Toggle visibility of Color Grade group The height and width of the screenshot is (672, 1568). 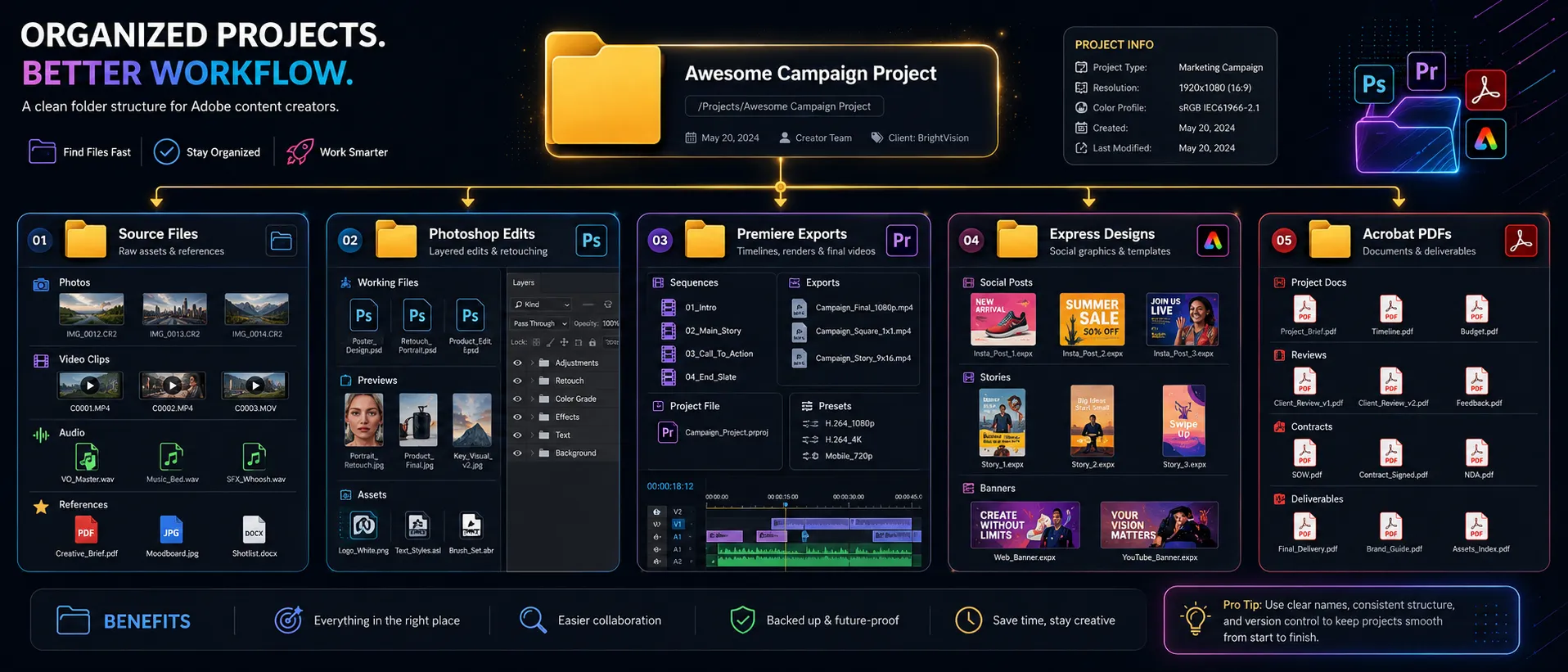tap(517, 399)
